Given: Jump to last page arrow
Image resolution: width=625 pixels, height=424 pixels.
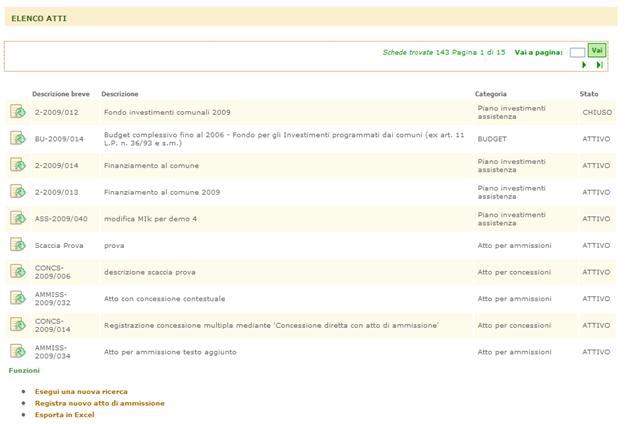Looking at the screenshot, I should click(x=599, y=65).
